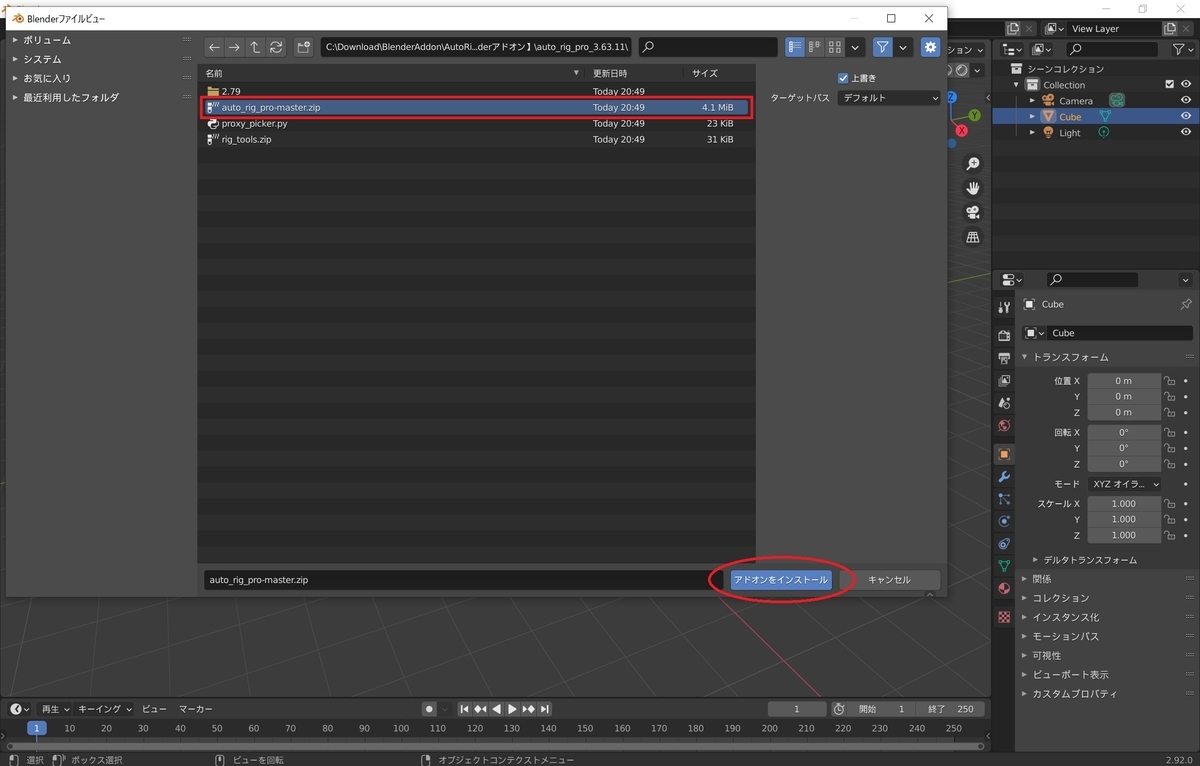
Task: Open the Material properties tab
Action: click(1005, 588)
